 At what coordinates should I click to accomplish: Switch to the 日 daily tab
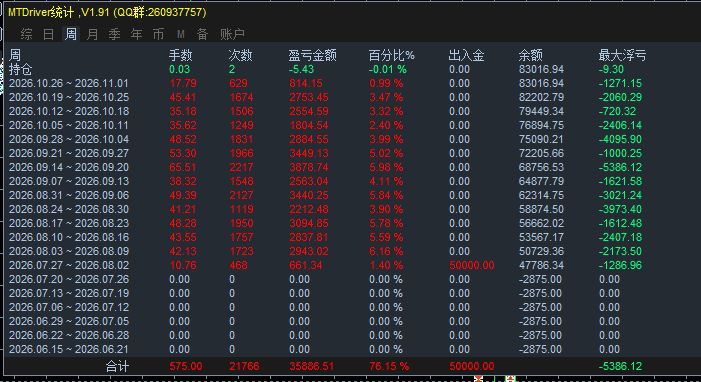48,34
